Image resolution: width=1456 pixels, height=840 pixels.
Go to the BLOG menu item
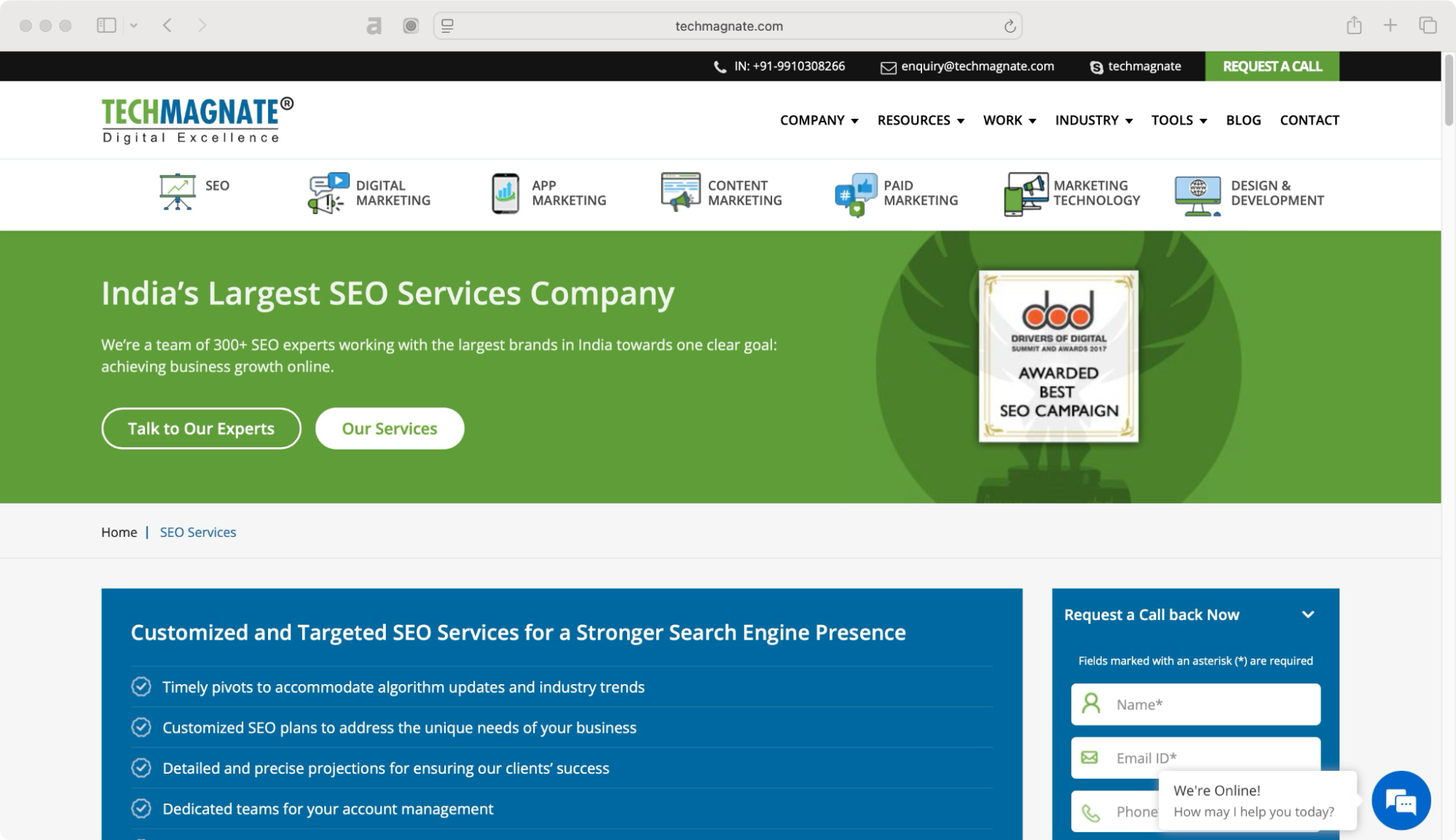pyautogui.click(x=1243, y=120)
